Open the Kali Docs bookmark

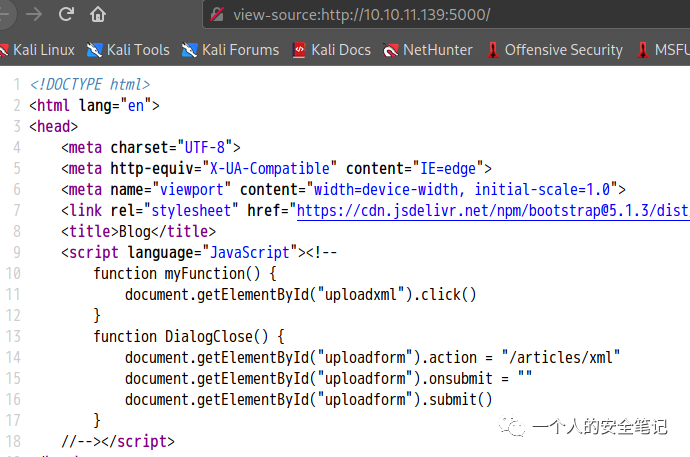tap(332, 50)
